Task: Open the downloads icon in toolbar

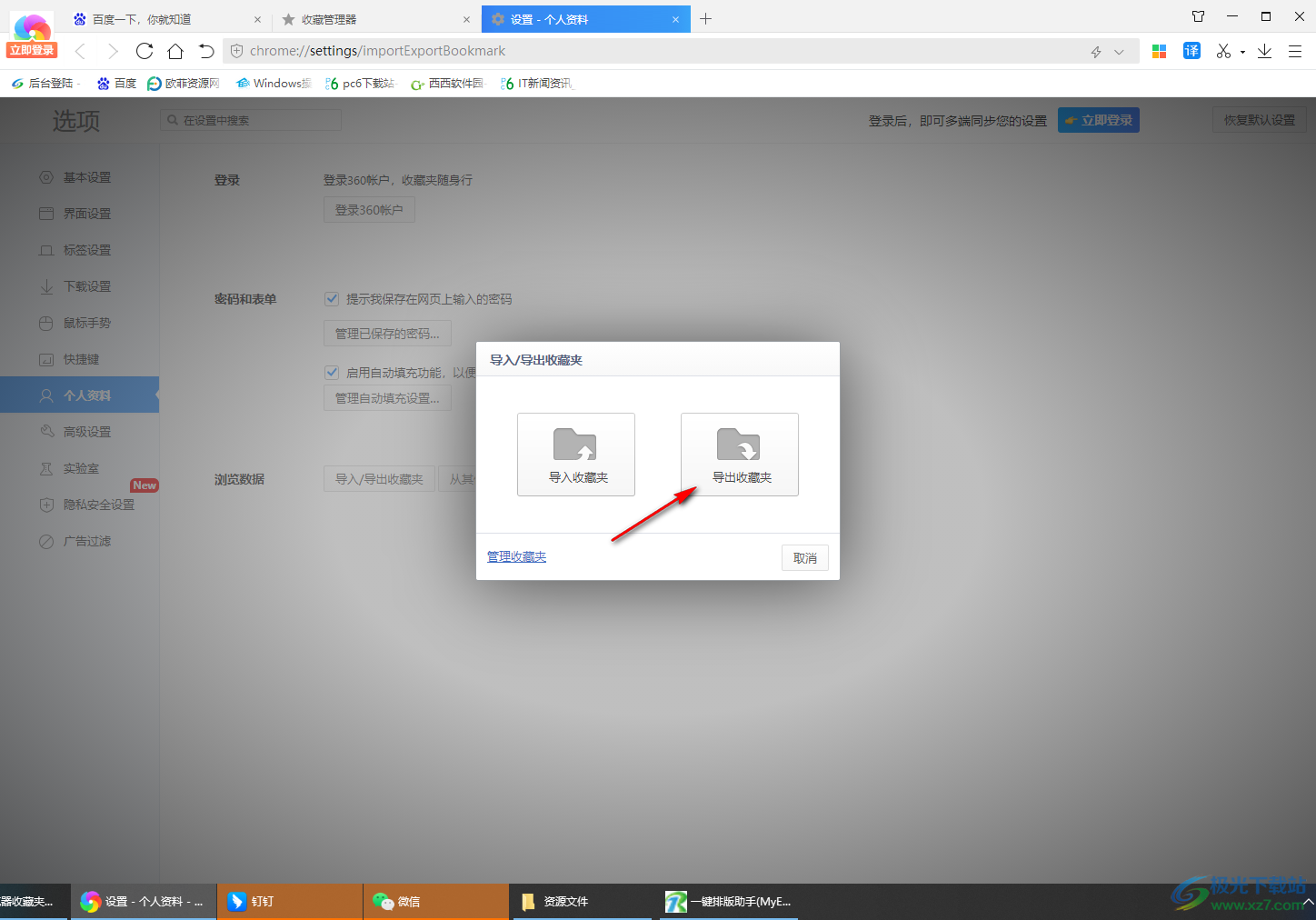Action: [1264, 51]
